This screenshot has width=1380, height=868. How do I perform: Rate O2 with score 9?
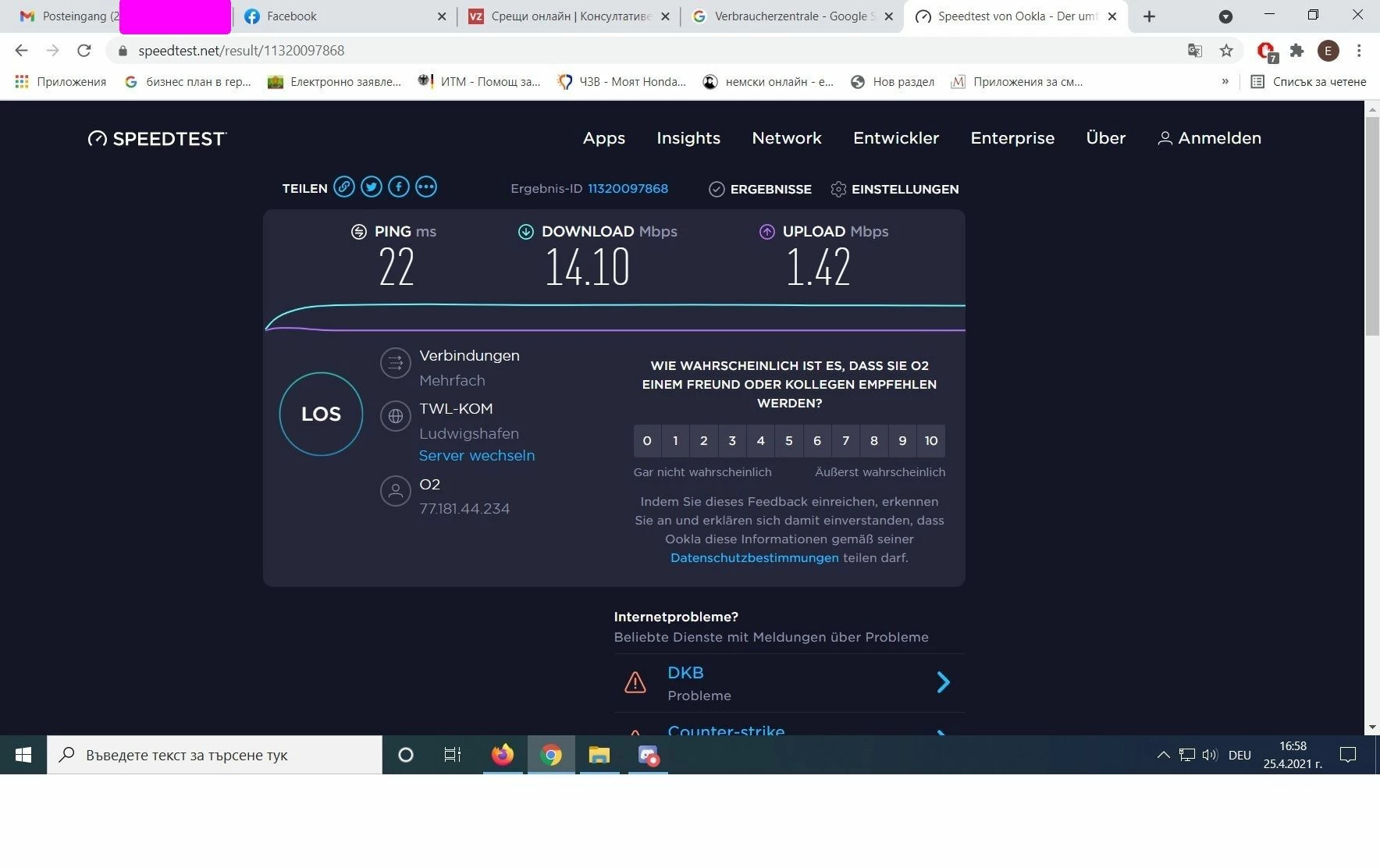coord(902,441)
